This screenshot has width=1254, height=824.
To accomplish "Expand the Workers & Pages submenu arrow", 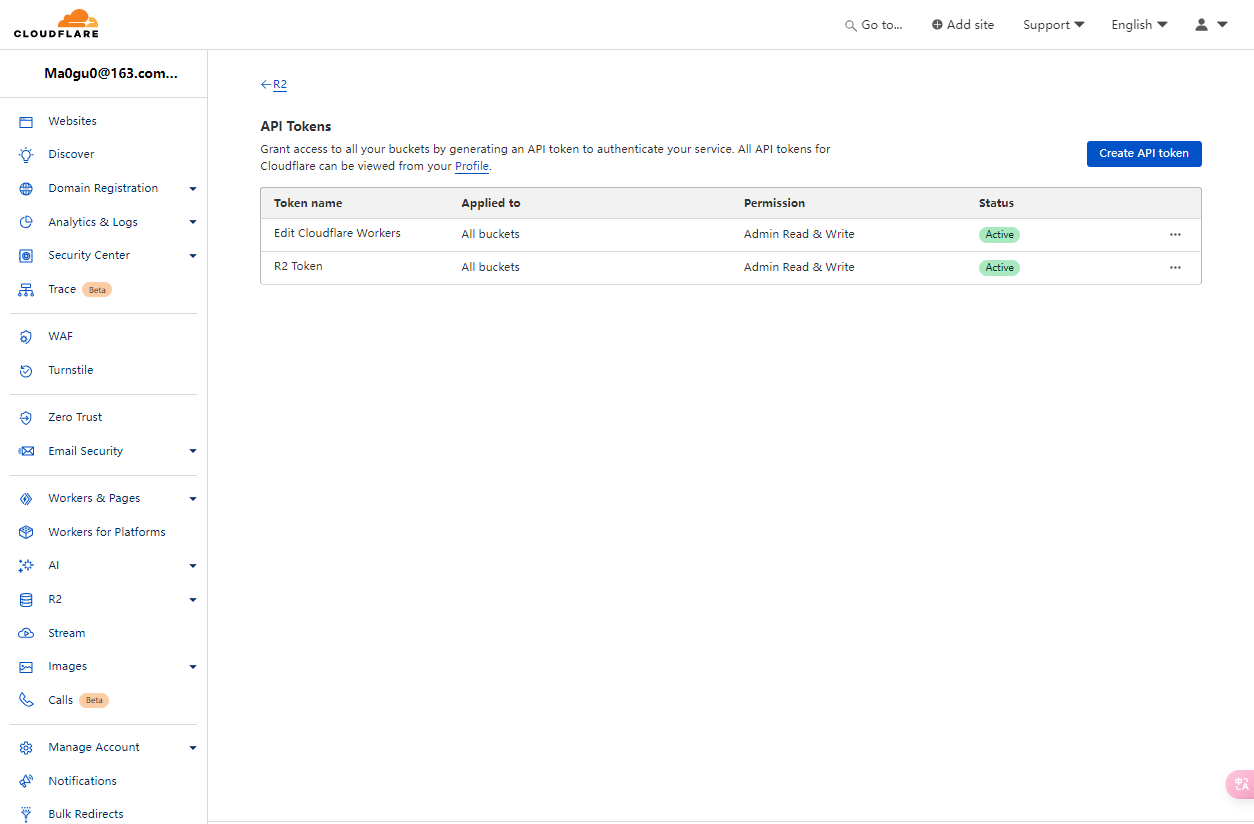I will coord(193,499).
